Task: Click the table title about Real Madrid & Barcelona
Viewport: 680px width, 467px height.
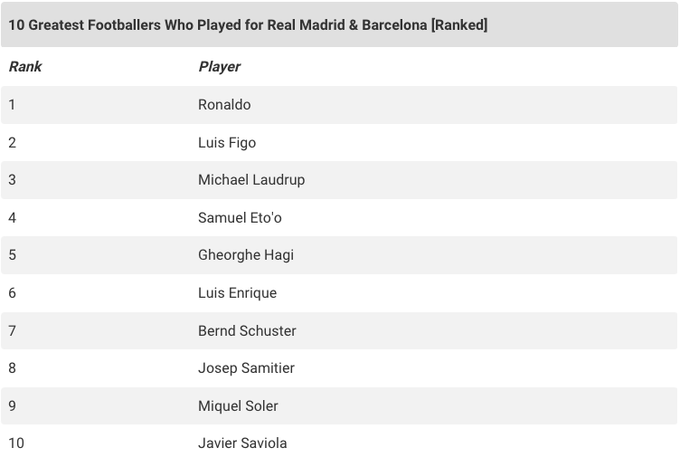Action: (x=248, y=25)
